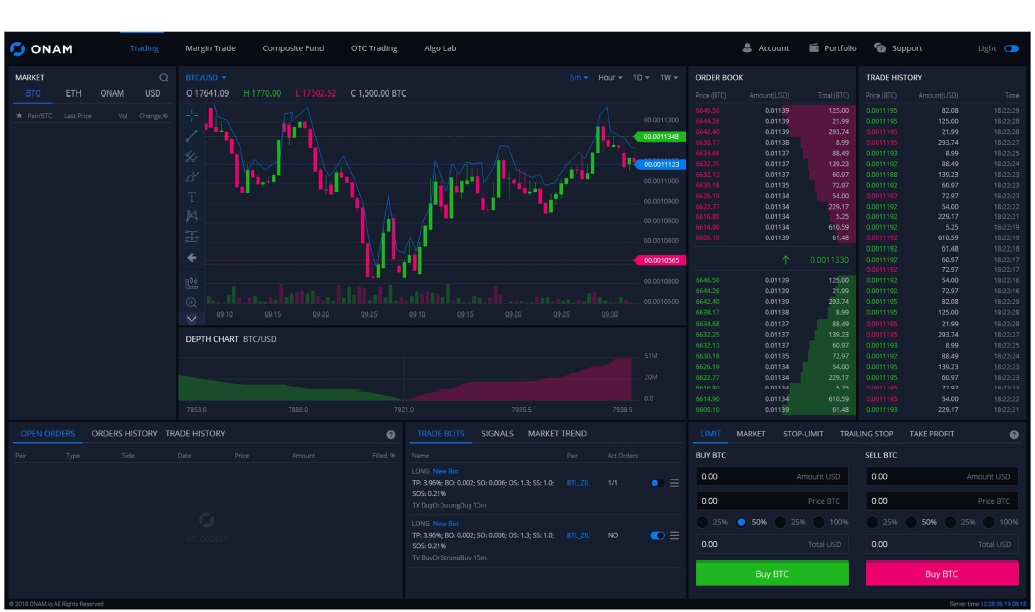1035x612 pixels.
Task: Open the Account user icon
Action: pyautogui.click(x=747, y=48)
